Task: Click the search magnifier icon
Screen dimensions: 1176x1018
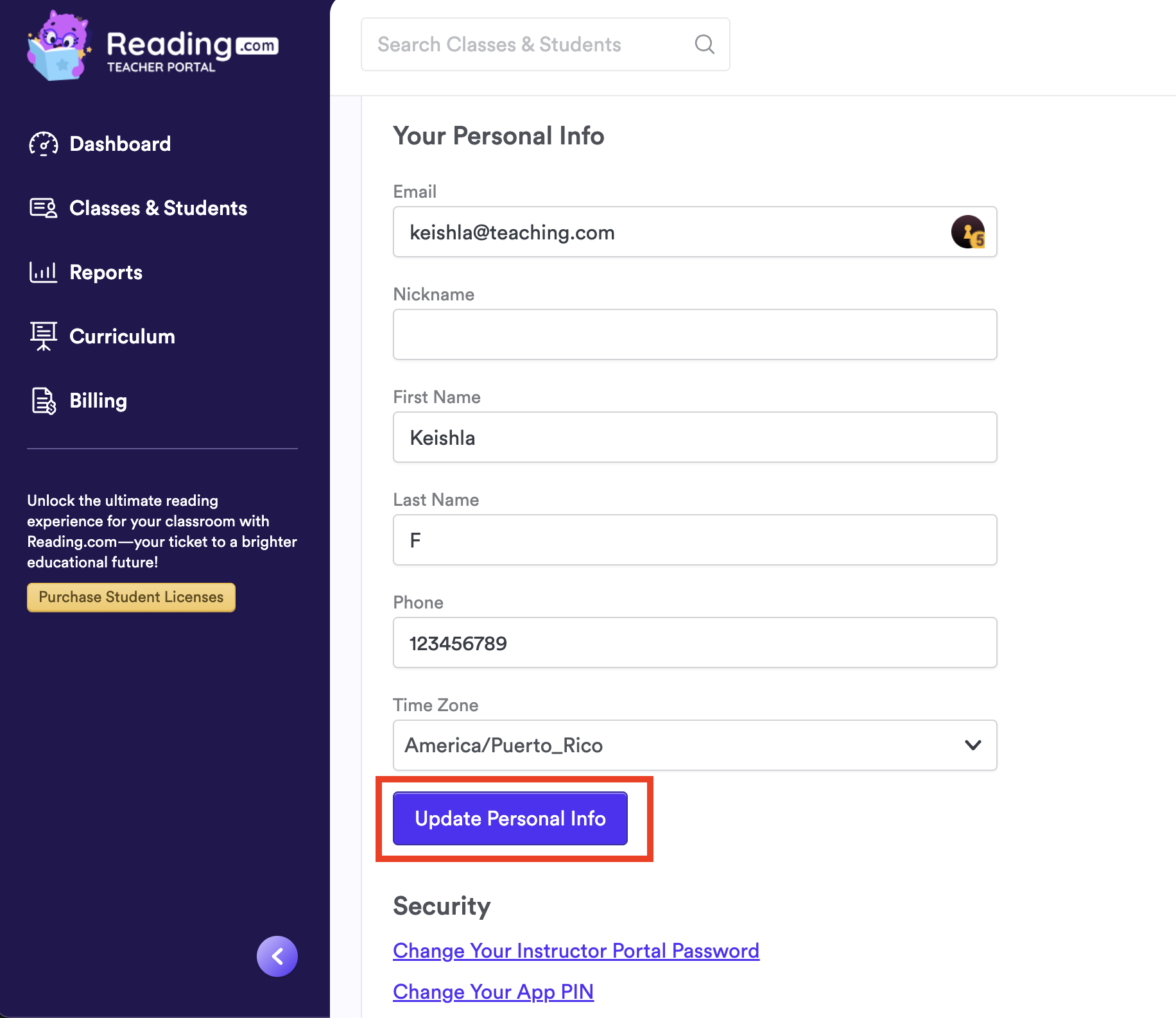Action: 704,44
